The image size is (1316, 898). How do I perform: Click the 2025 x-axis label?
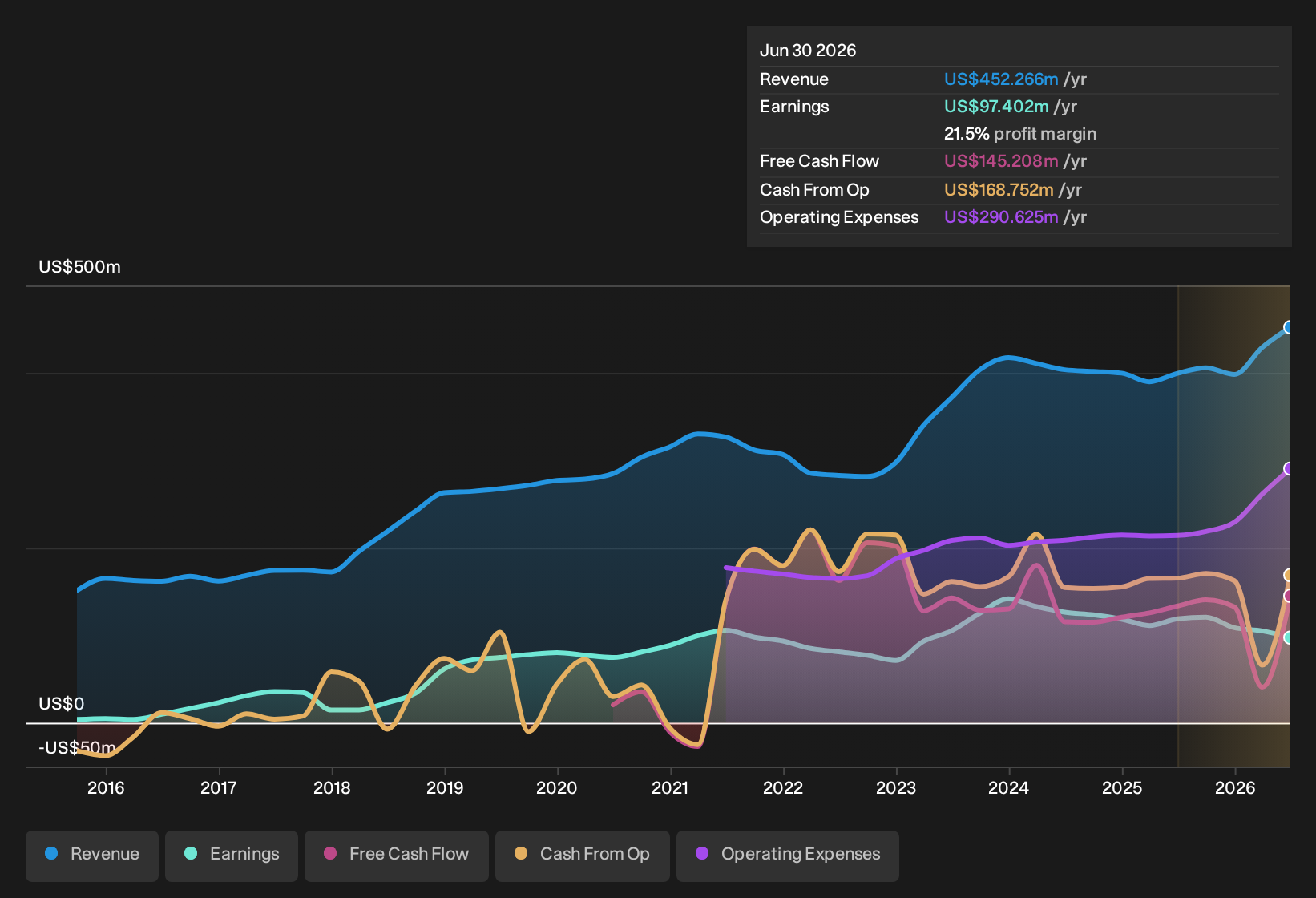pyautogui.click(x=1122, y=788)
